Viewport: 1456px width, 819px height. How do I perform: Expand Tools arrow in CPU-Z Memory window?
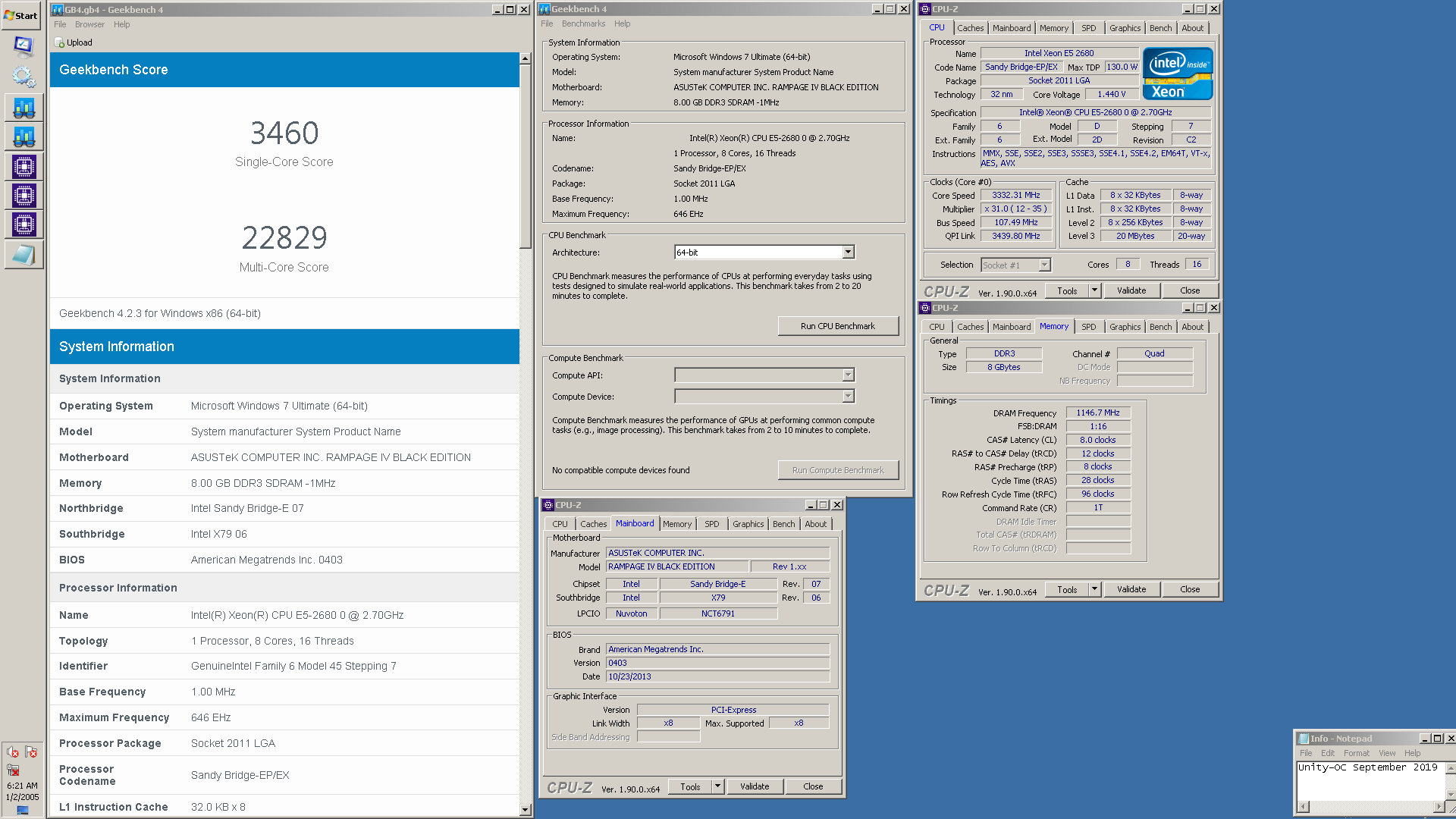click(1094, 589)
